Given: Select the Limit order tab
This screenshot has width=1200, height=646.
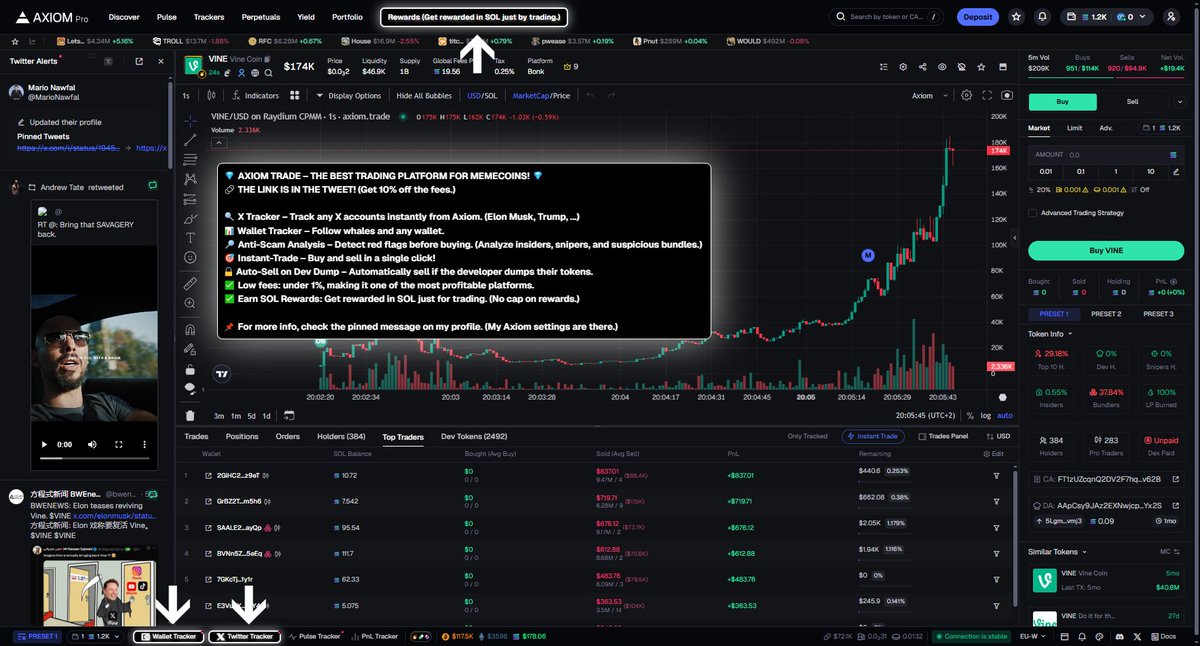Looking at the screenshot, I should pyautogui.click(x=1074, y=128).
